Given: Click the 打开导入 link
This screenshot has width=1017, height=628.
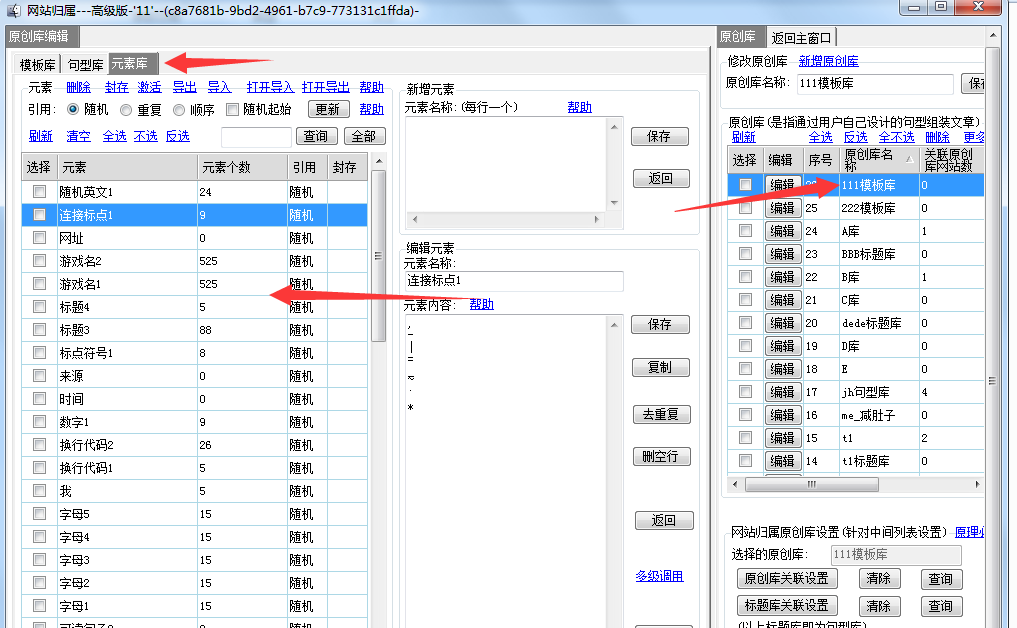Looking at the screenshot, I should pyautogui.click(x=270, y=88).
